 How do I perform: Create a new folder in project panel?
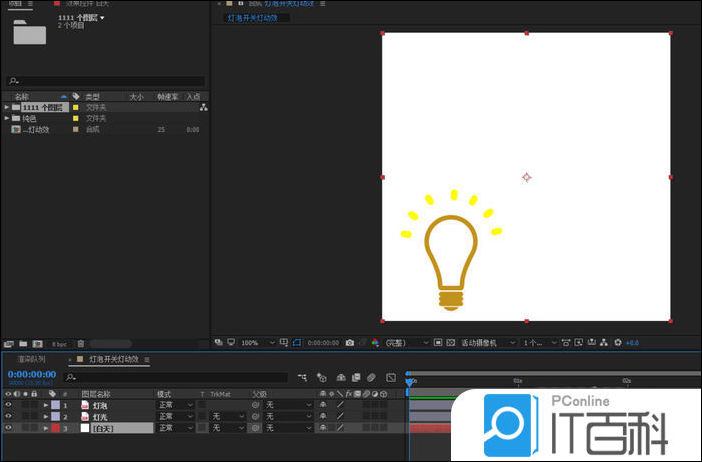click(x=23, y=344)
